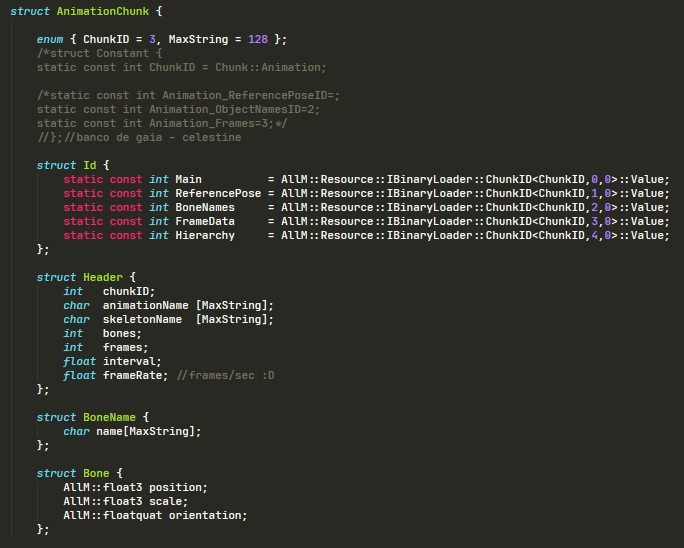
Task: Click '[MaxString]' after animationName
Action: 234,305
